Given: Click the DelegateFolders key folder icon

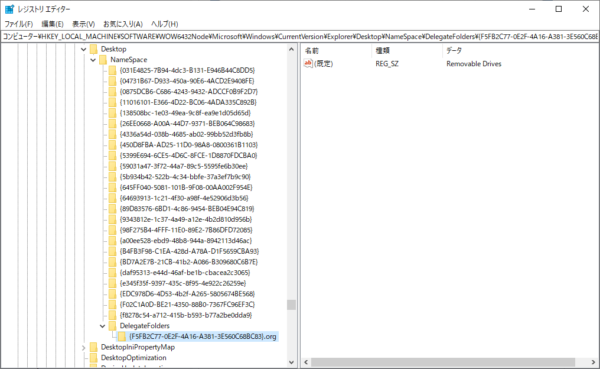Looking at the screenshot, I should pos(112,326).
